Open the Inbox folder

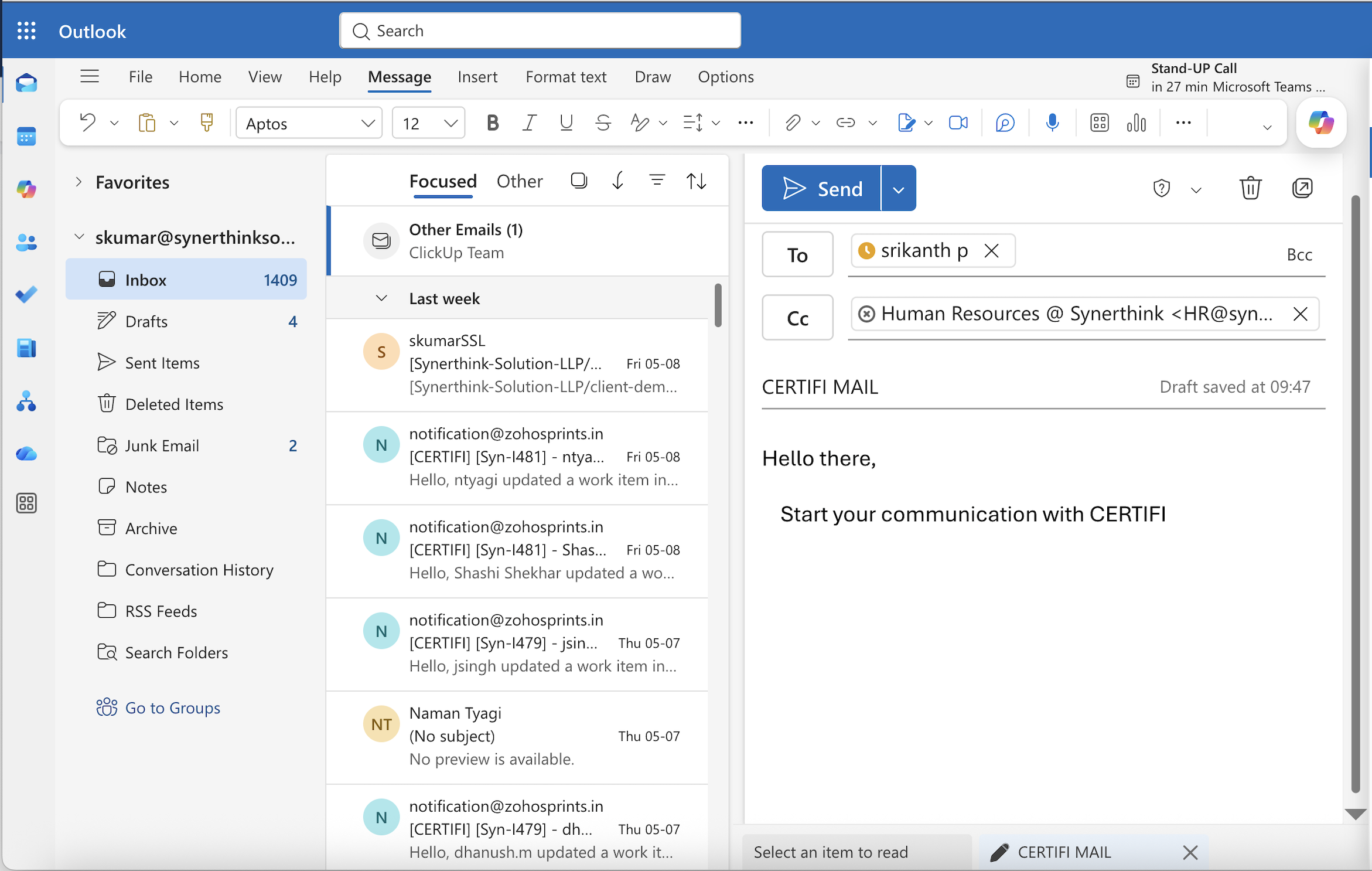click(x=186, y=280)
